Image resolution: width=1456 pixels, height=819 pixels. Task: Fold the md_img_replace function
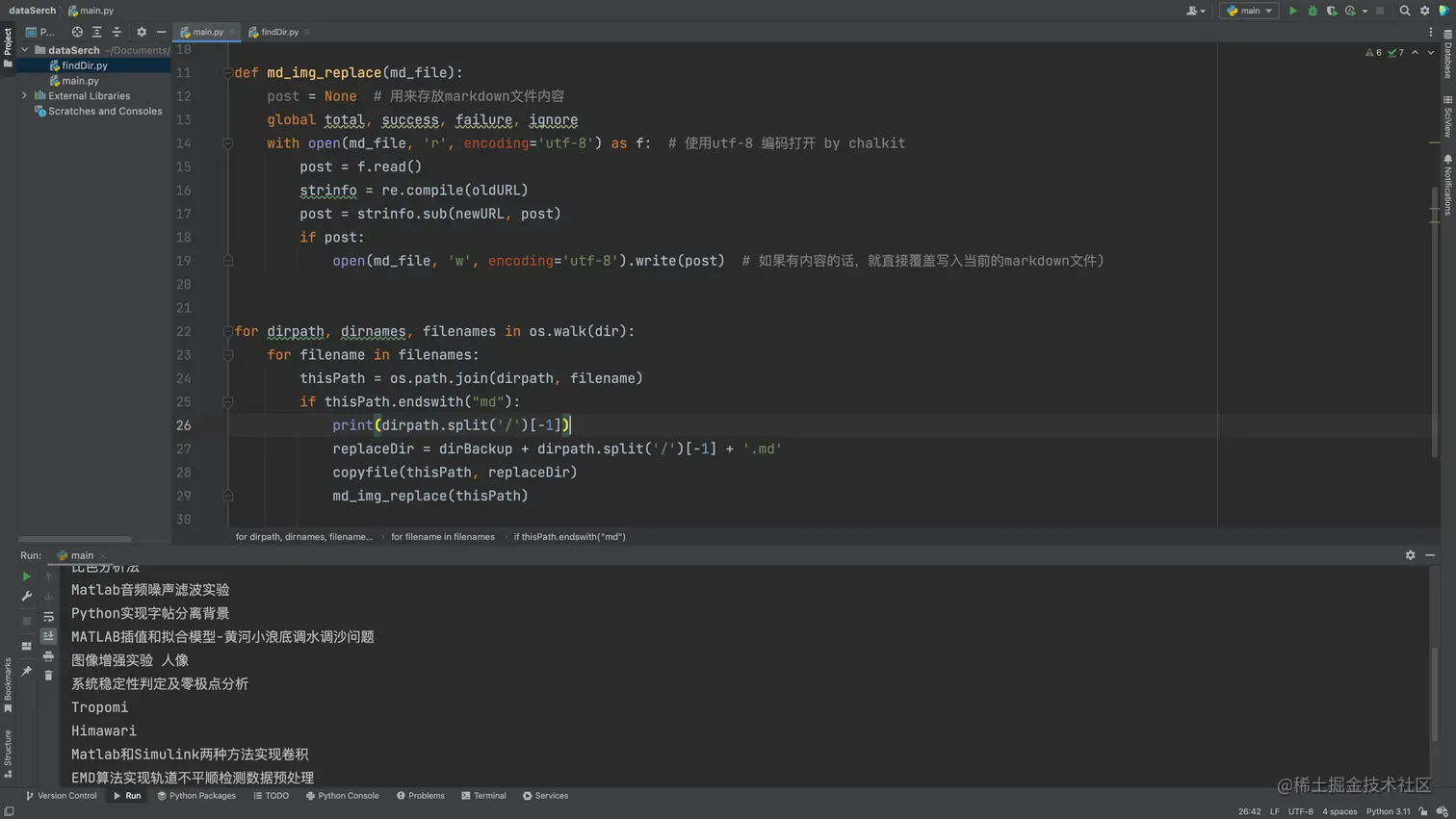(x=228, y=73)
